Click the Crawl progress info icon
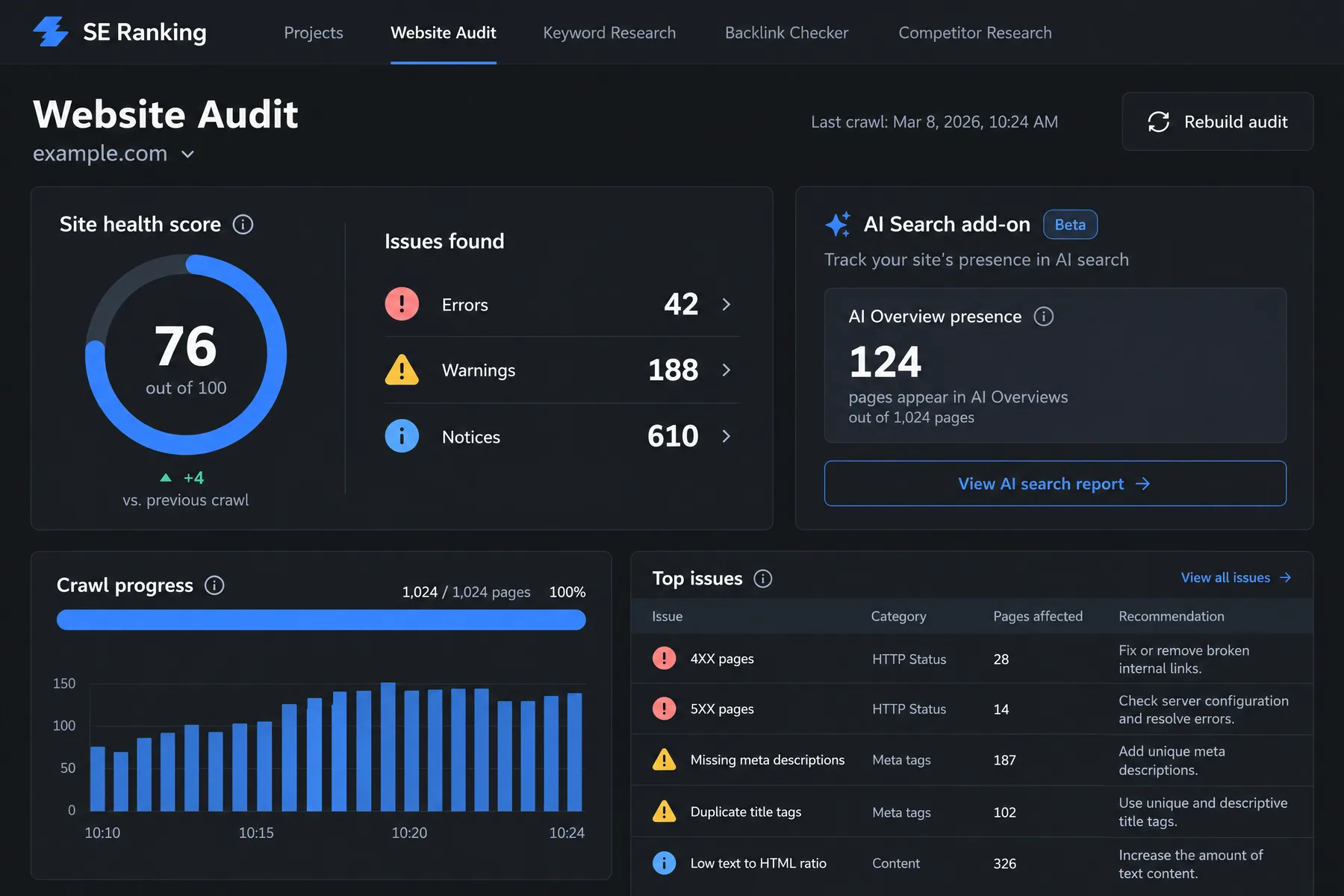Image resolution: width=1344 pixels, height=896 pixels. point(214,585)
